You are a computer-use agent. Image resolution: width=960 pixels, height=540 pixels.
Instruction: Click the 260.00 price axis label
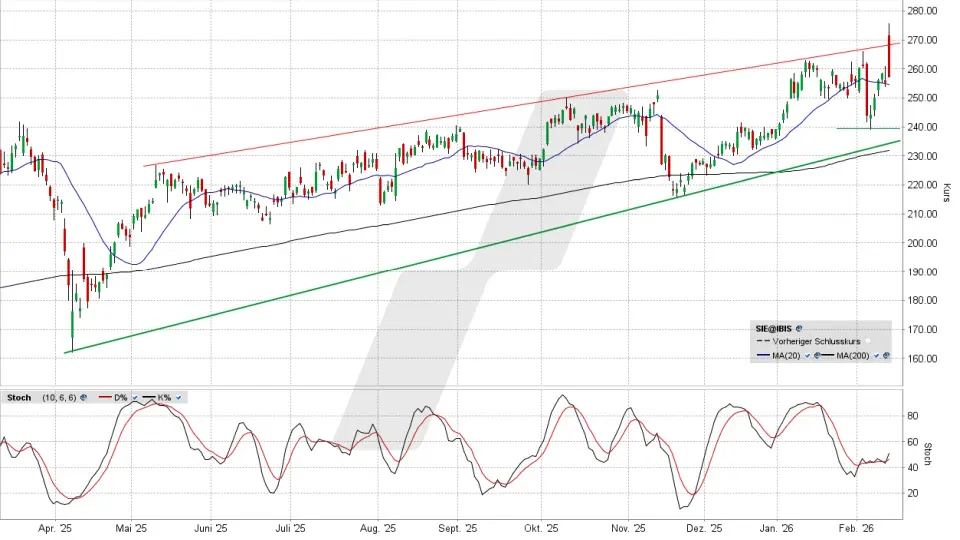coord(922,69)
